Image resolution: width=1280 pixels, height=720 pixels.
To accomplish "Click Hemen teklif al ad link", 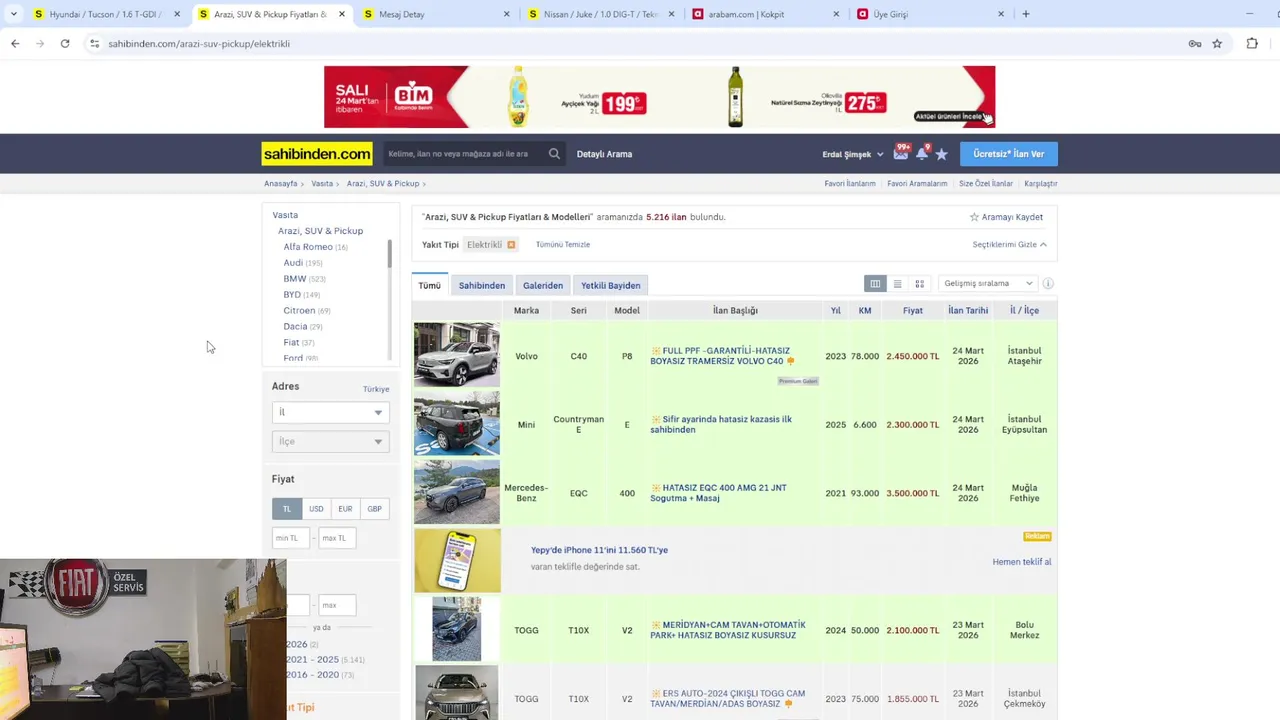I will (x=1022, y=562).
